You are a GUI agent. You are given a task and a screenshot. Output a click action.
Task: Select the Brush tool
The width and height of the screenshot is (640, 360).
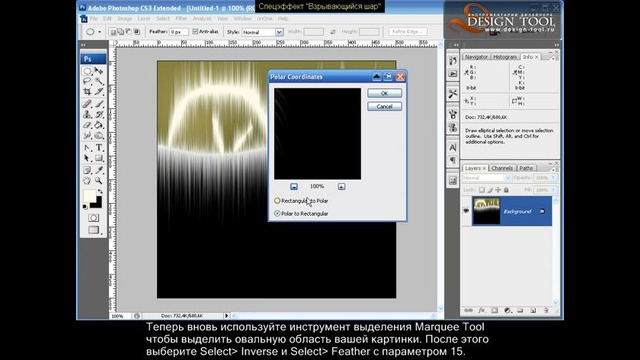point(99,104)
